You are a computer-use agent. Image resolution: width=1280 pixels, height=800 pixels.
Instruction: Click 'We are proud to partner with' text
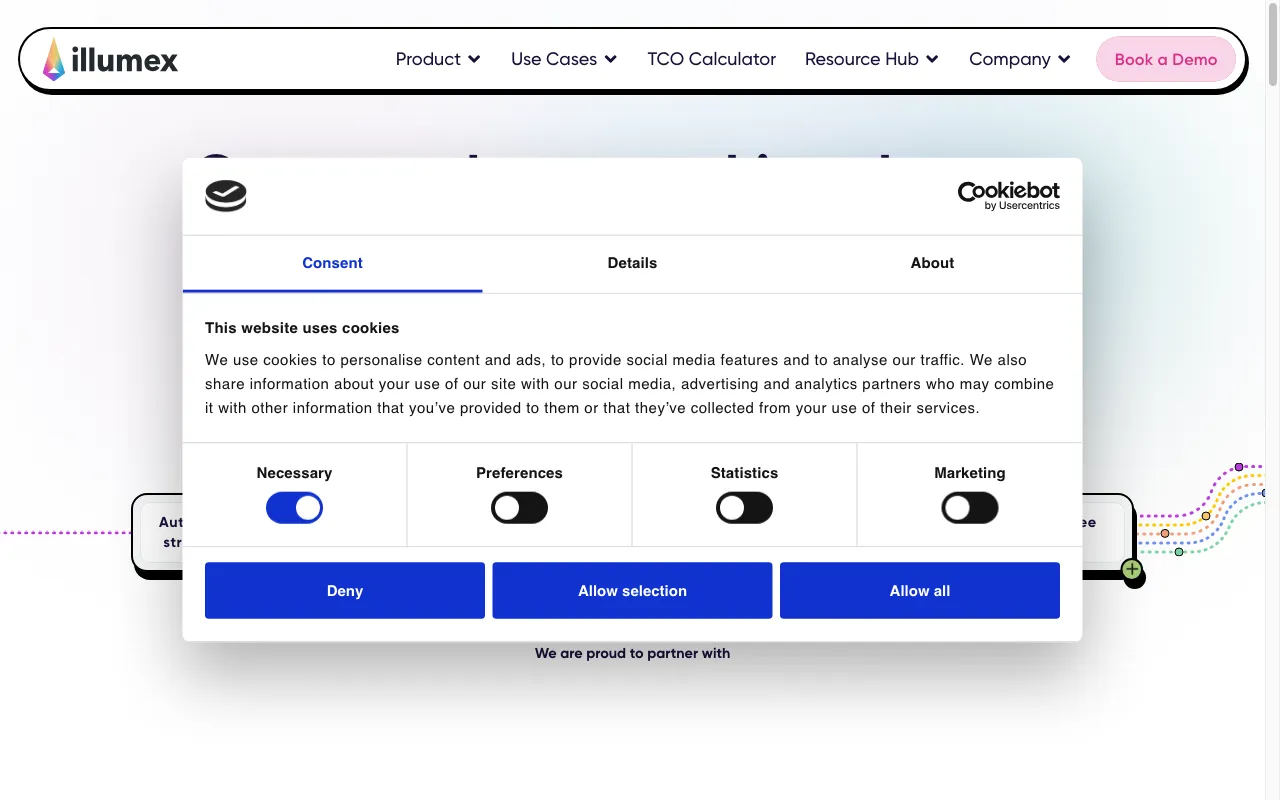(632, 653)
